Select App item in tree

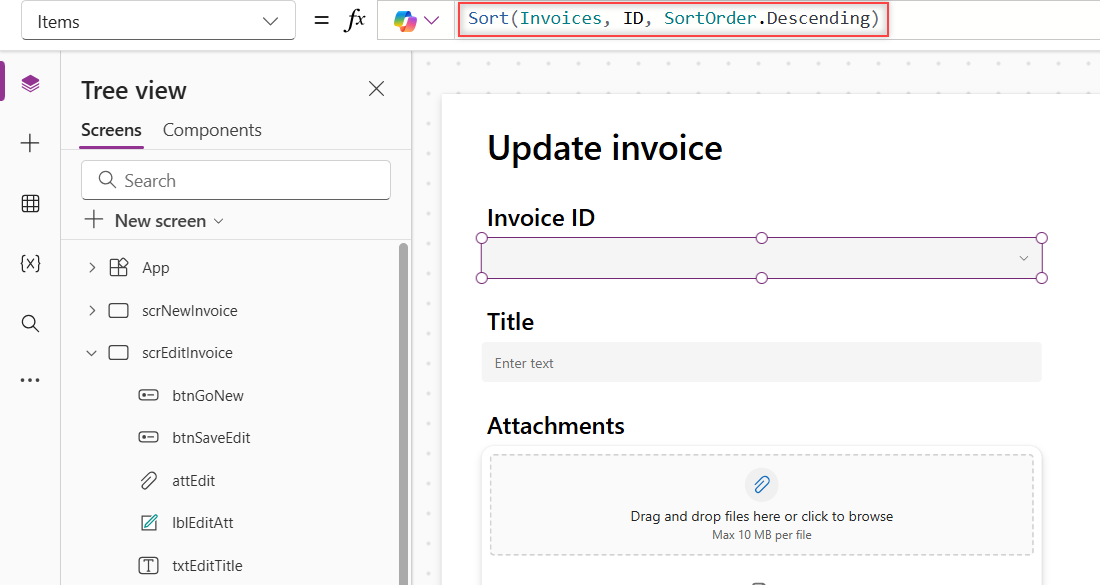click(x=156, y=268)
